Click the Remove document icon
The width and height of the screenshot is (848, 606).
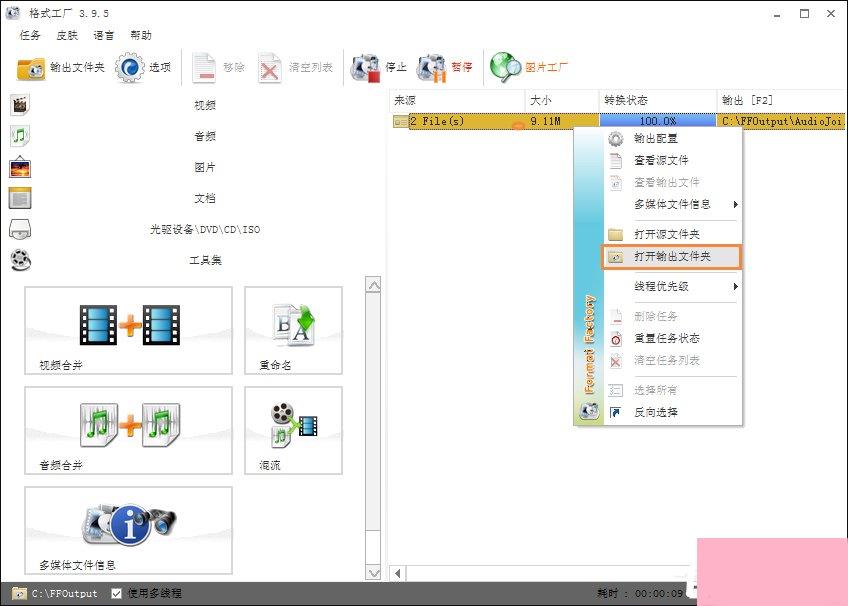204,68
